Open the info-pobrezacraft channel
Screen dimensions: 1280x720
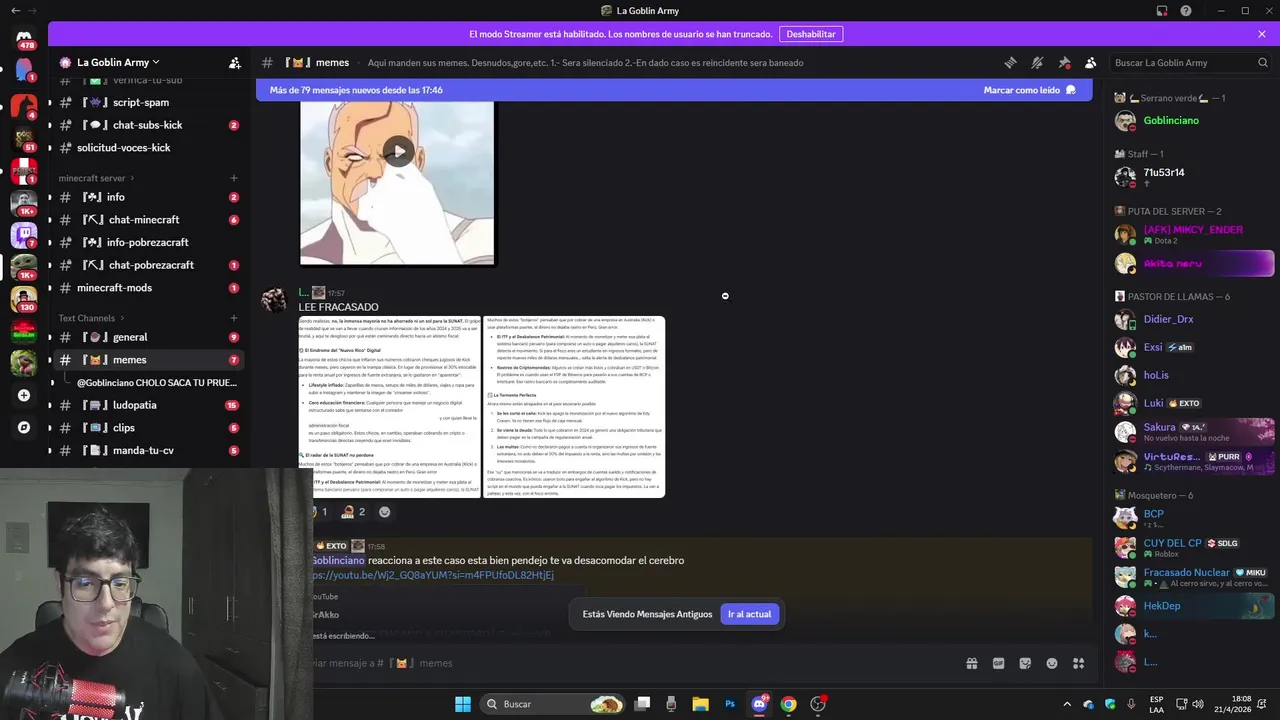(149, 242)
